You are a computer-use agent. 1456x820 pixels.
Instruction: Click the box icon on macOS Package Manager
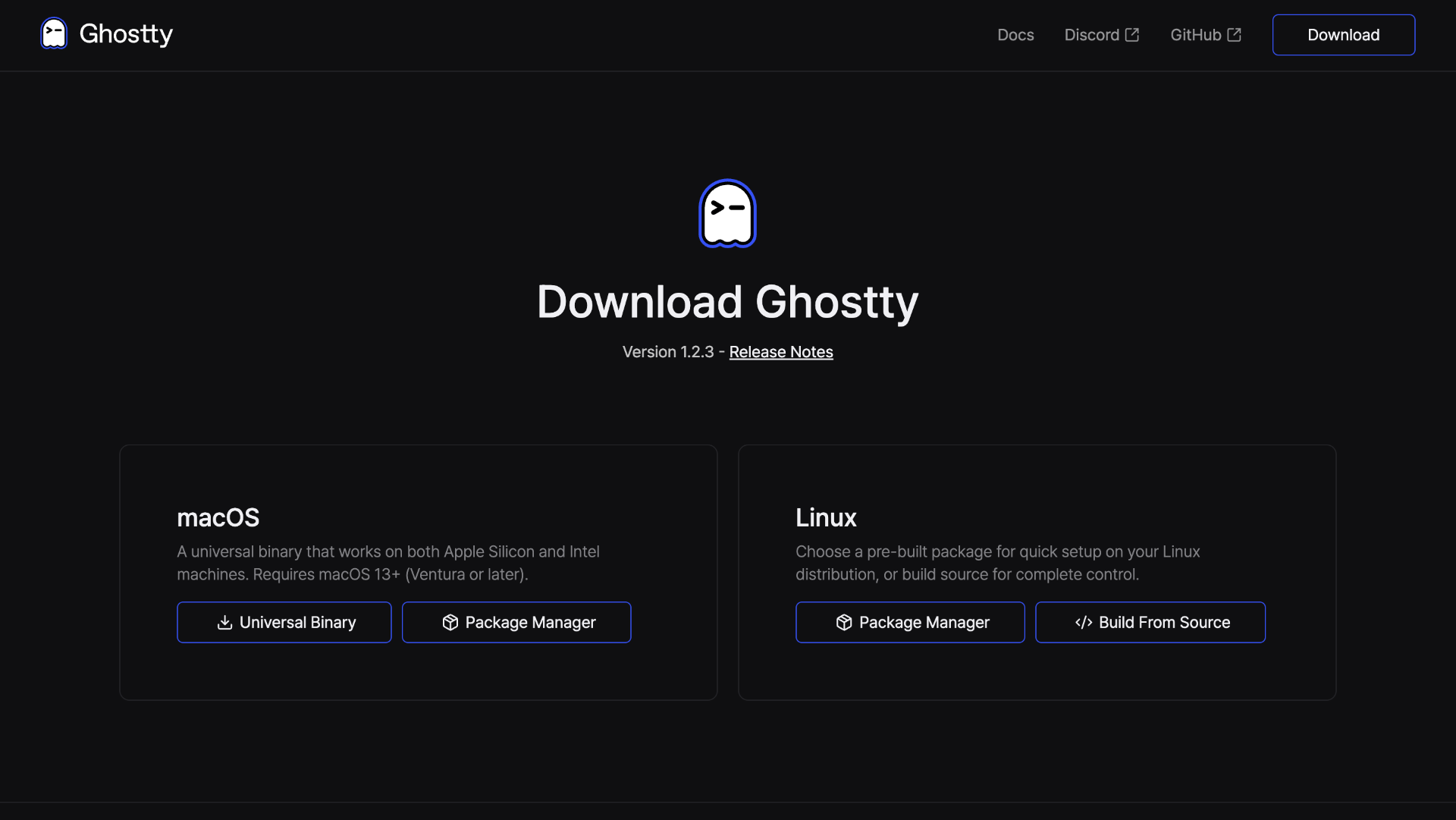pyautogui.click(x=450, y=623)
